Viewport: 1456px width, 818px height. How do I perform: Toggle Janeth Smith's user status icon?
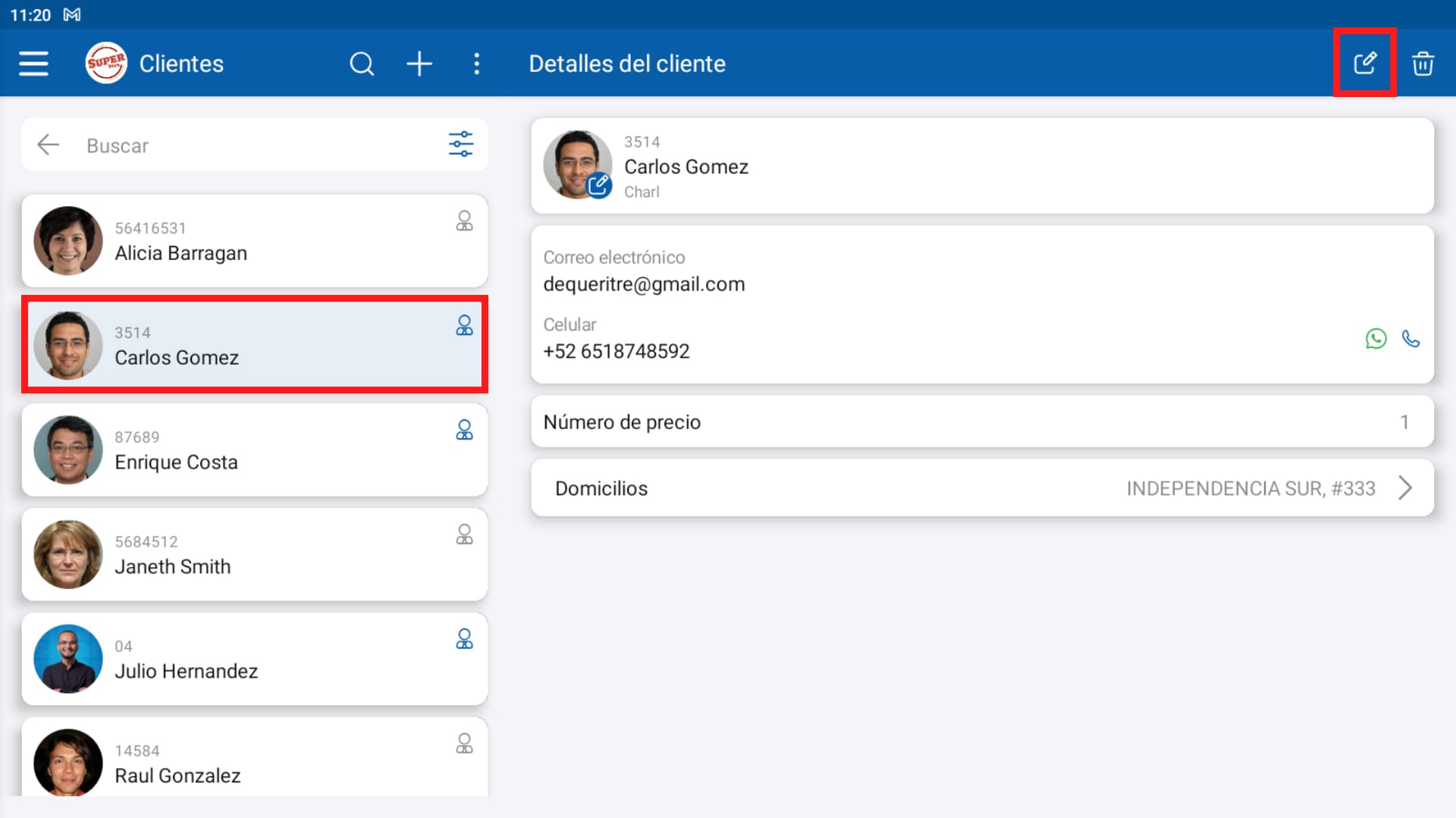tap(464, 534)
